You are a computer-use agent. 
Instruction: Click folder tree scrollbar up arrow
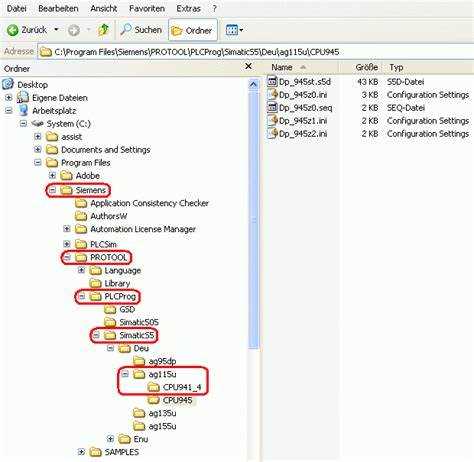(254, 85)
